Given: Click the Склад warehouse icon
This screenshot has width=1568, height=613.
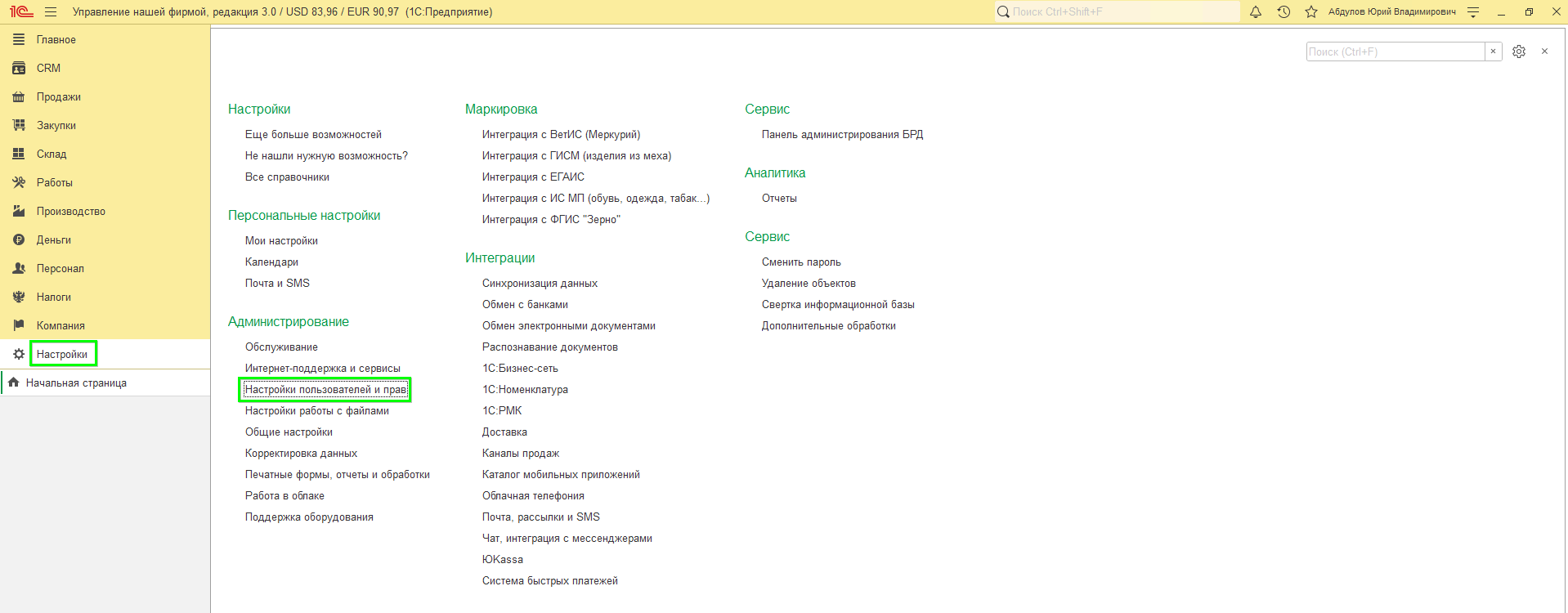Looking at the screenshot, I should pos(19,154).
